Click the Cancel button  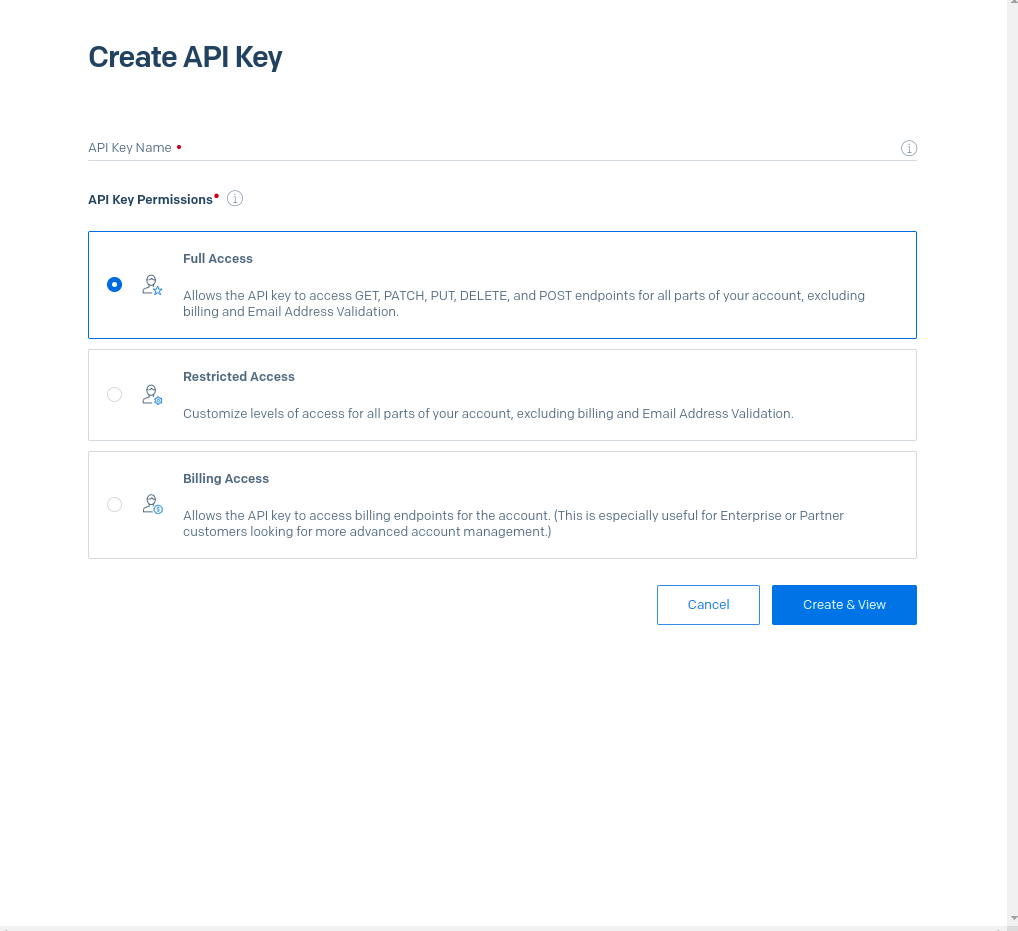coord(708,604)
